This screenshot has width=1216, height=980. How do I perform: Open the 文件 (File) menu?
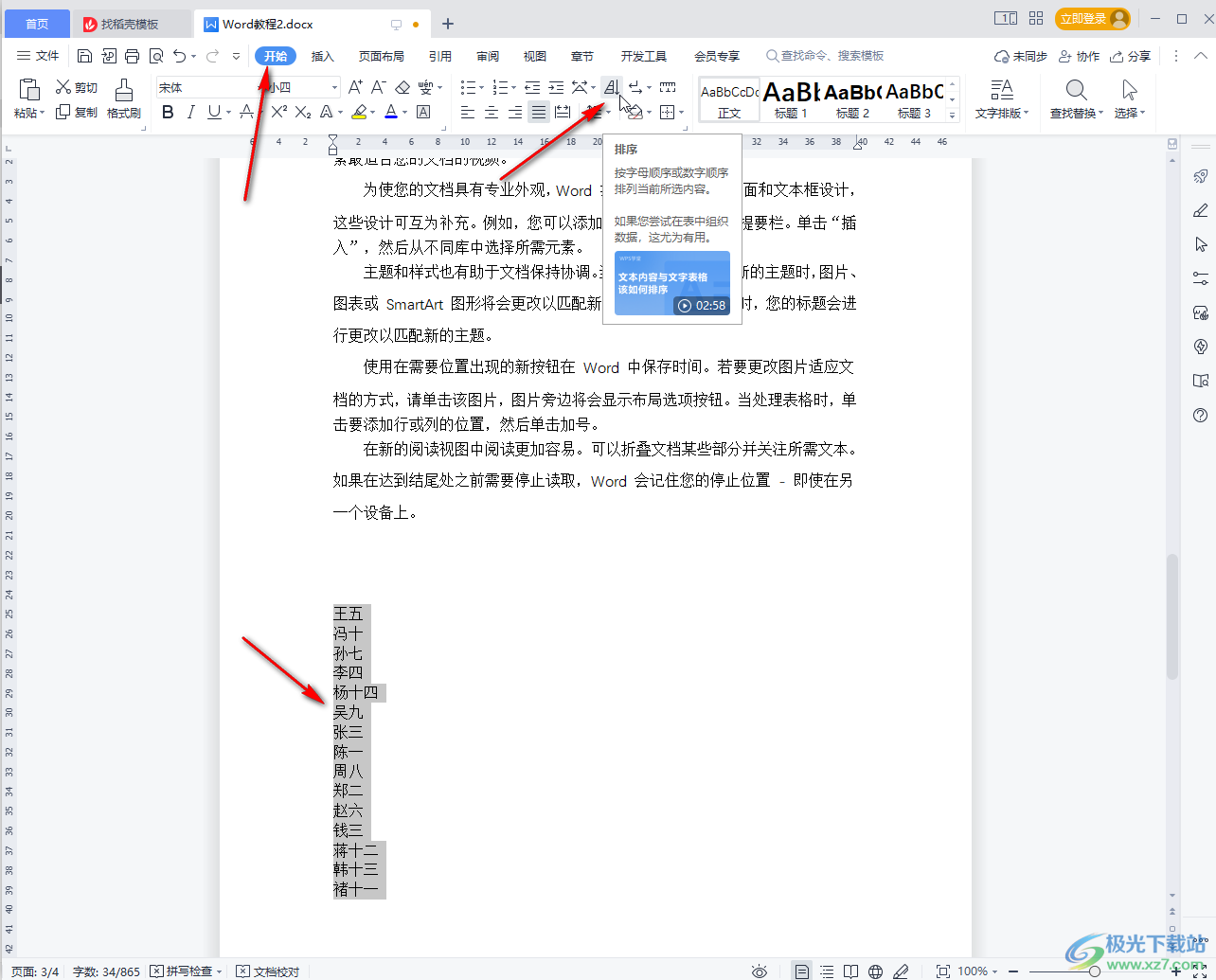(x=38, y=56)
